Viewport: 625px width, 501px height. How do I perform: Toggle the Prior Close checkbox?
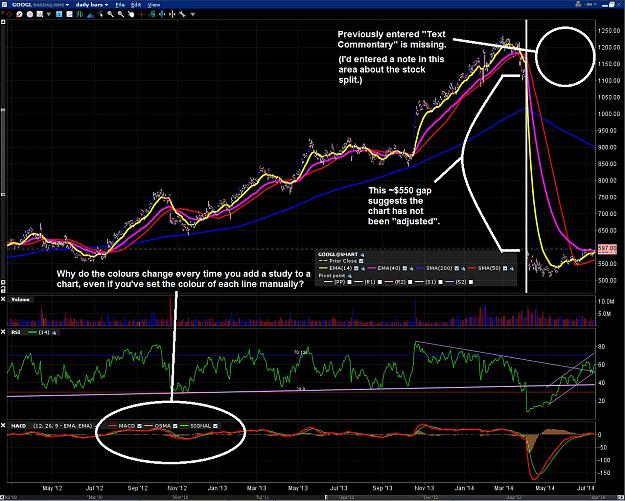(x=361, y=261)
